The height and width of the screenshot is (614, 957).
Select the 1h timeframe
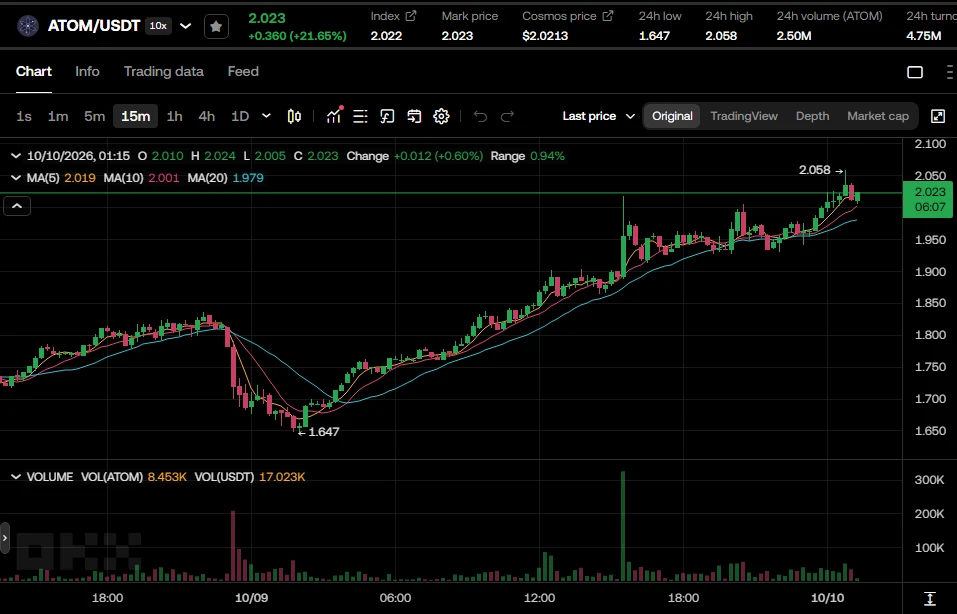click(x=175, y=116)
